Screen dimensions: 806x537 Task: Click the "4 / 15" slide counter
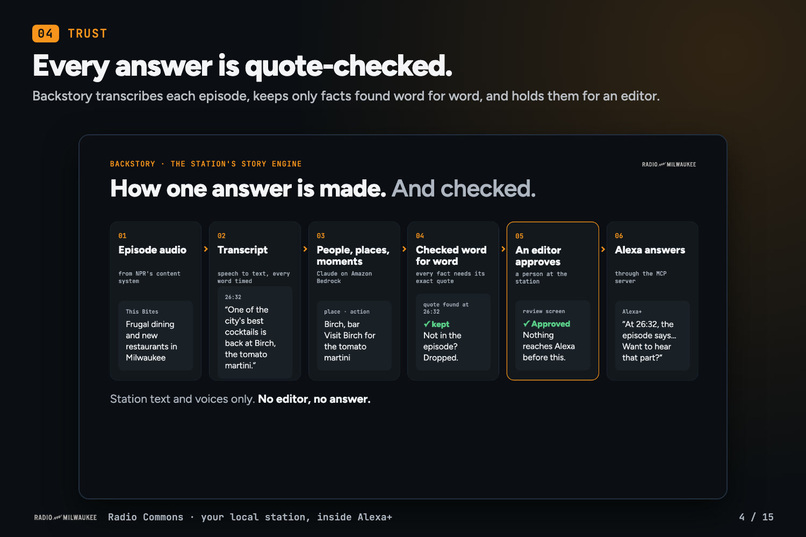coord(756,517)
